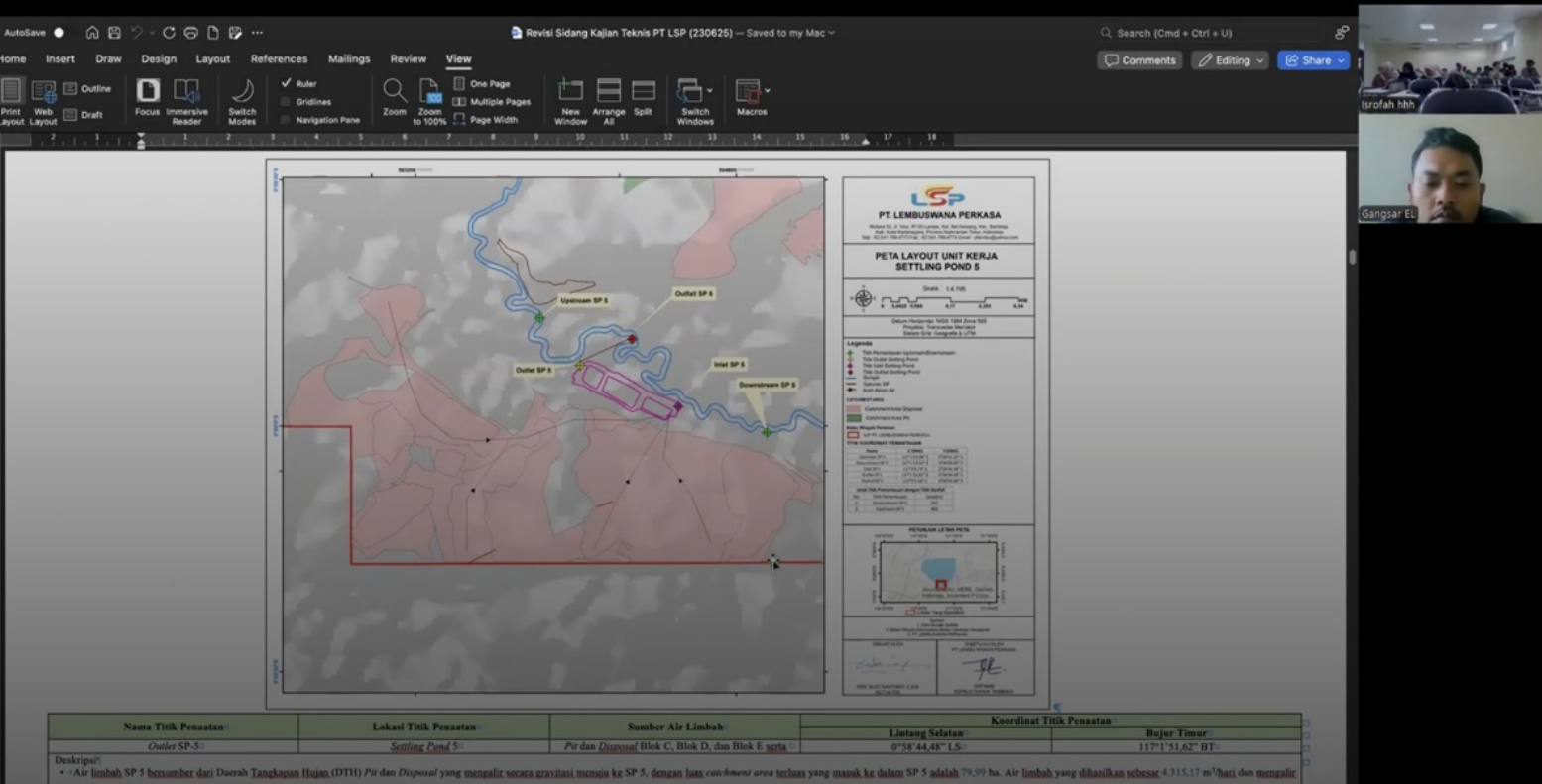Click Arrange All windows
Screen dimensions: 1542x784
click(x=608, y=96)
